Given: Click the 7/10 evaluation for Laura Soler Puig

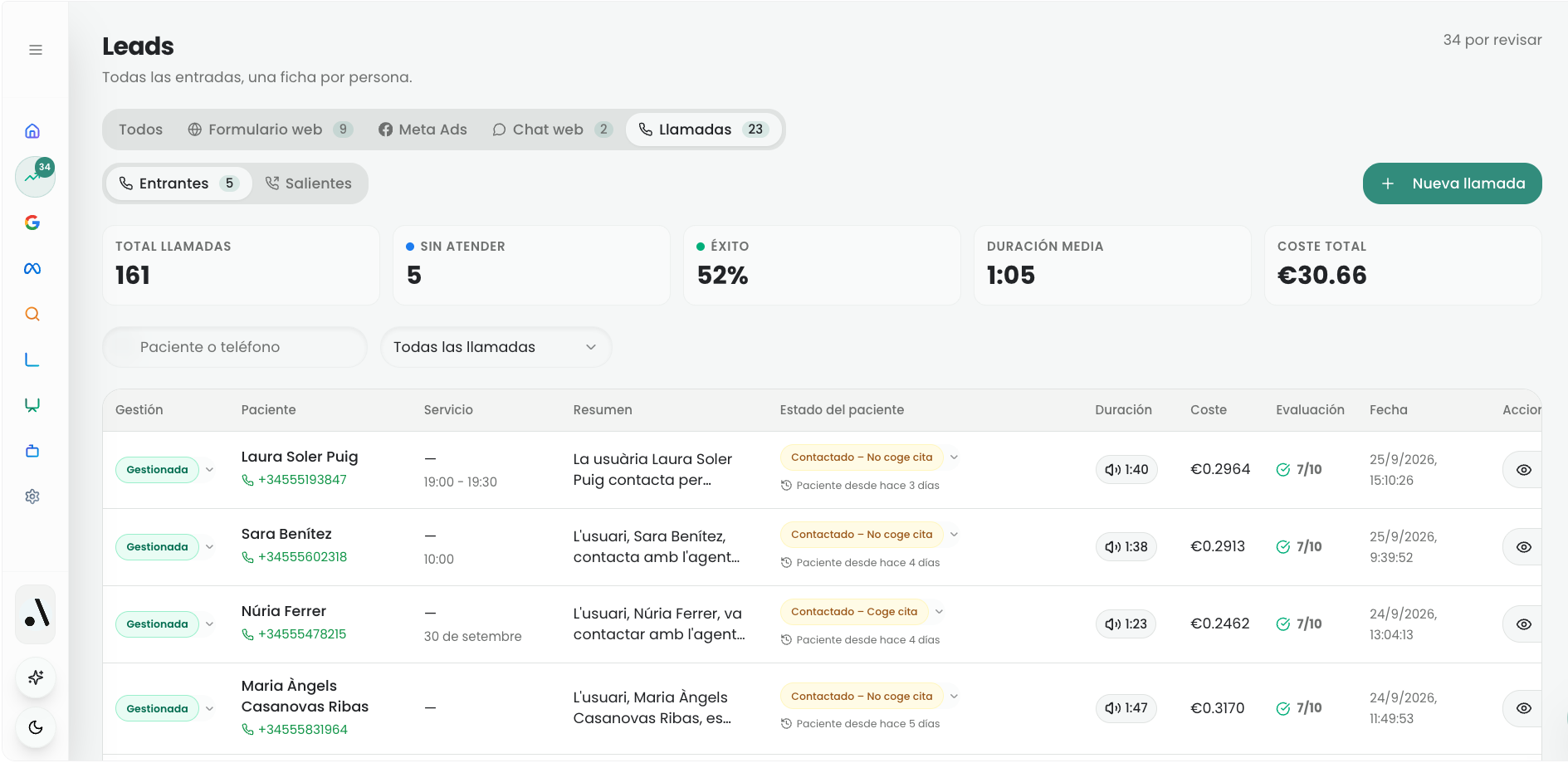Looking at the screenshot, I should coord(1299,470).
